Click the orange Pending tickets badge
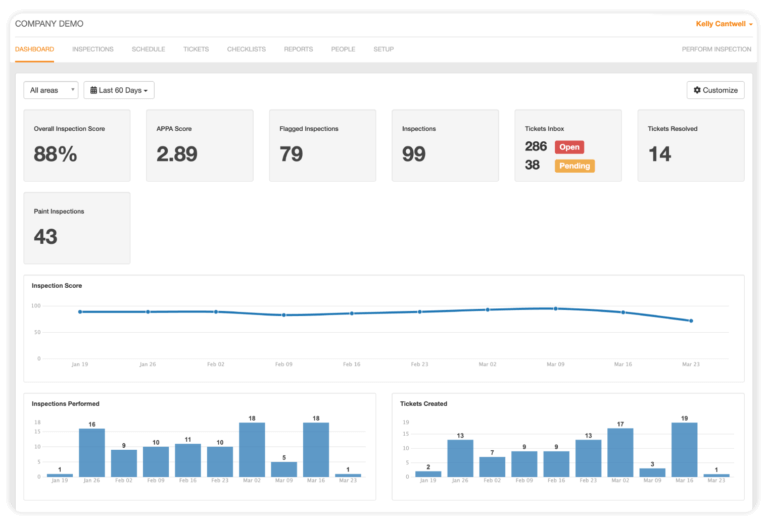768x526 pixels. pos(574,165)
